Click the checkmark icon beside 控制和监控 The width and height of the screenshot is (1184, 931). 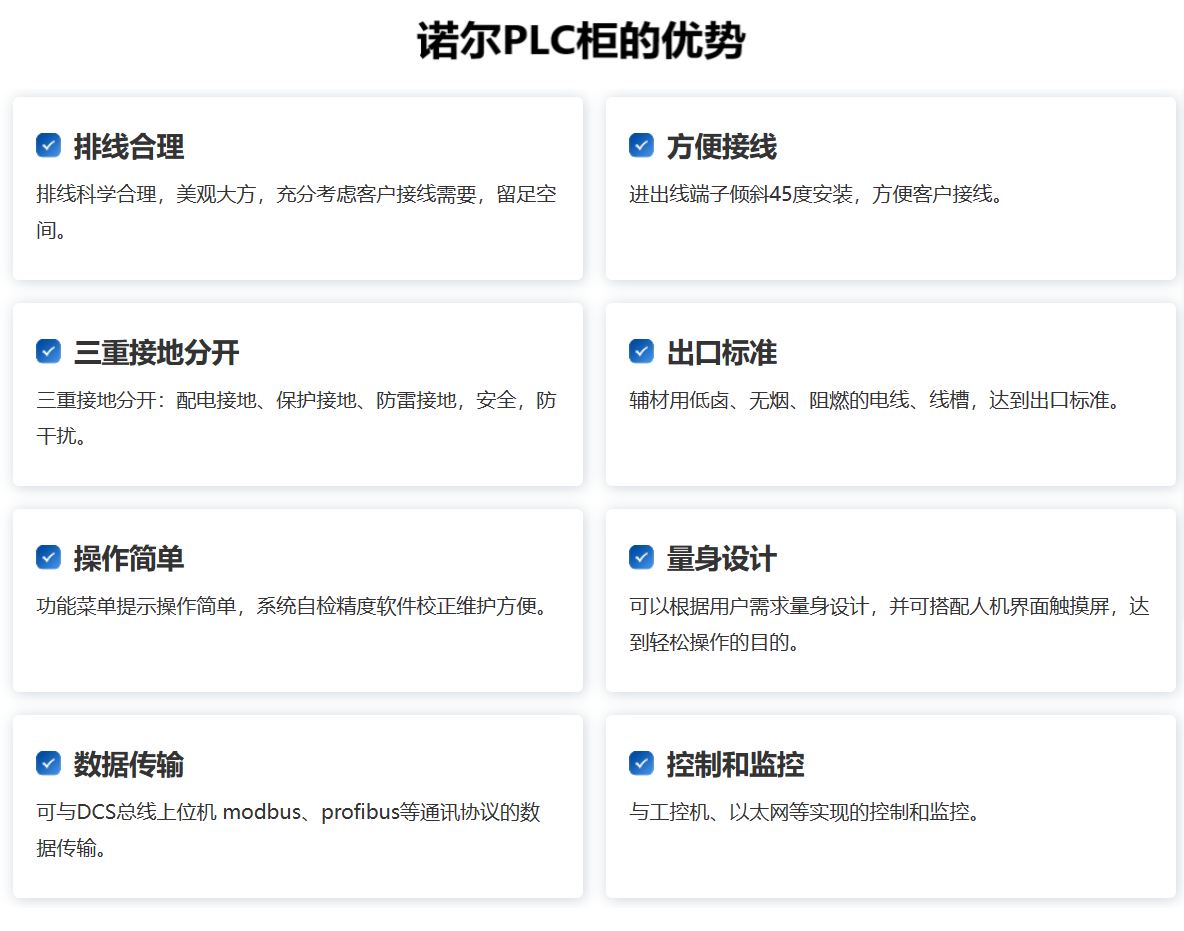pos(641,763)
